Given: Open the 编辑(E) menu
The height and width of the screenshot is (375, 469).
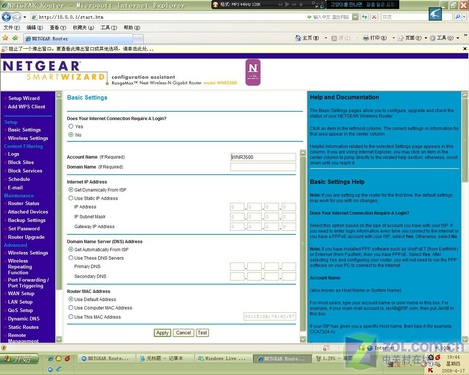Looking at the screenshot, I should [x=35, y=28].
